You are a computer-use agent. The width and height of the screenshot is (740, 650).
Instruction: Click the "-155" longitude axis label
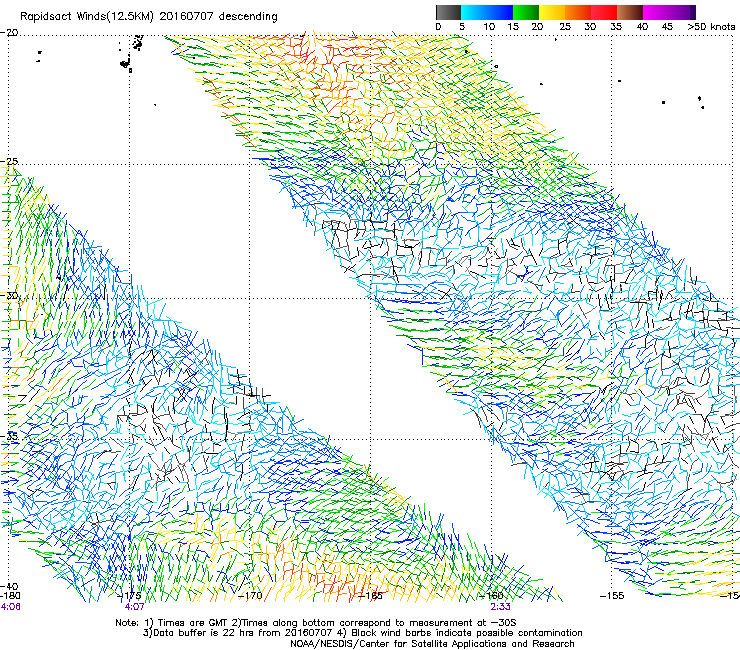(612, 596)
